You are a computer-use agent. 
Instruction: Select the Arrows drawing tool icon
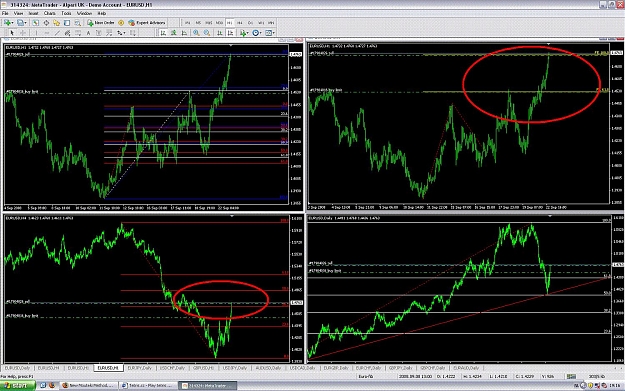click(x=120, y=33)
